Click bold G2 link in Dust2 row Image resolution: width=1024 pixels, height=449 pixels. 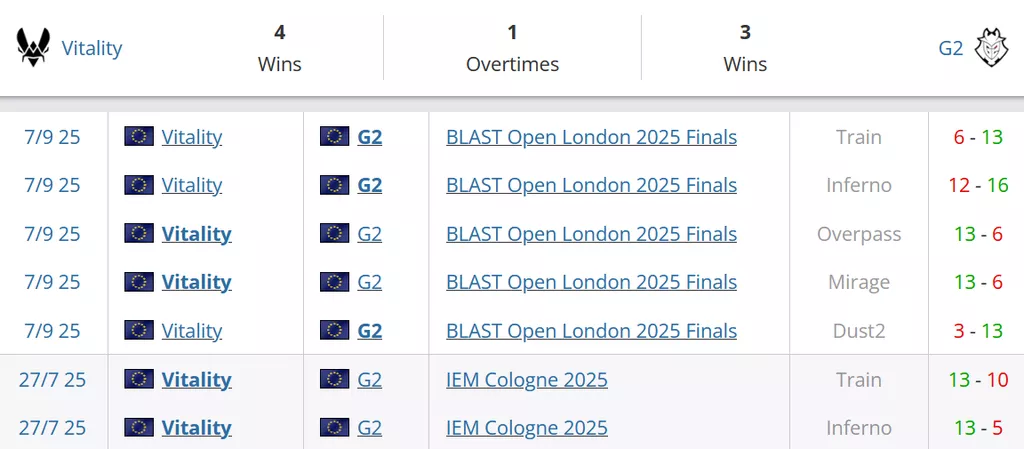pos(370,331)
